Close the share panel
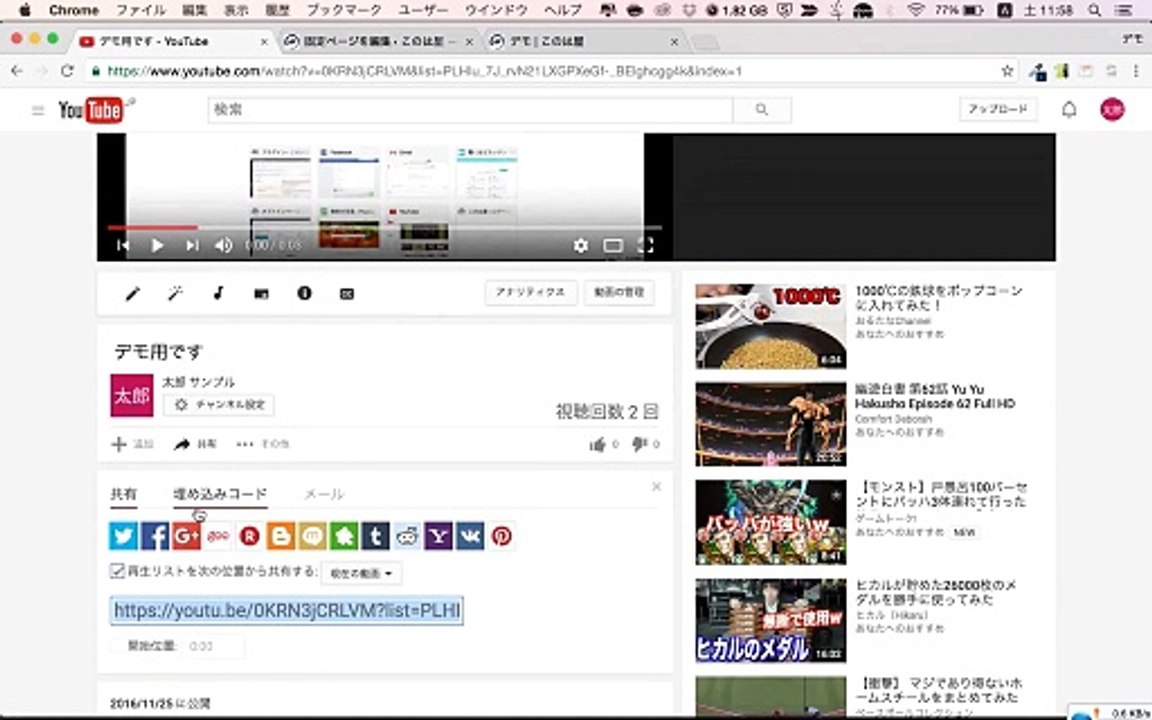 click(657, 486)
